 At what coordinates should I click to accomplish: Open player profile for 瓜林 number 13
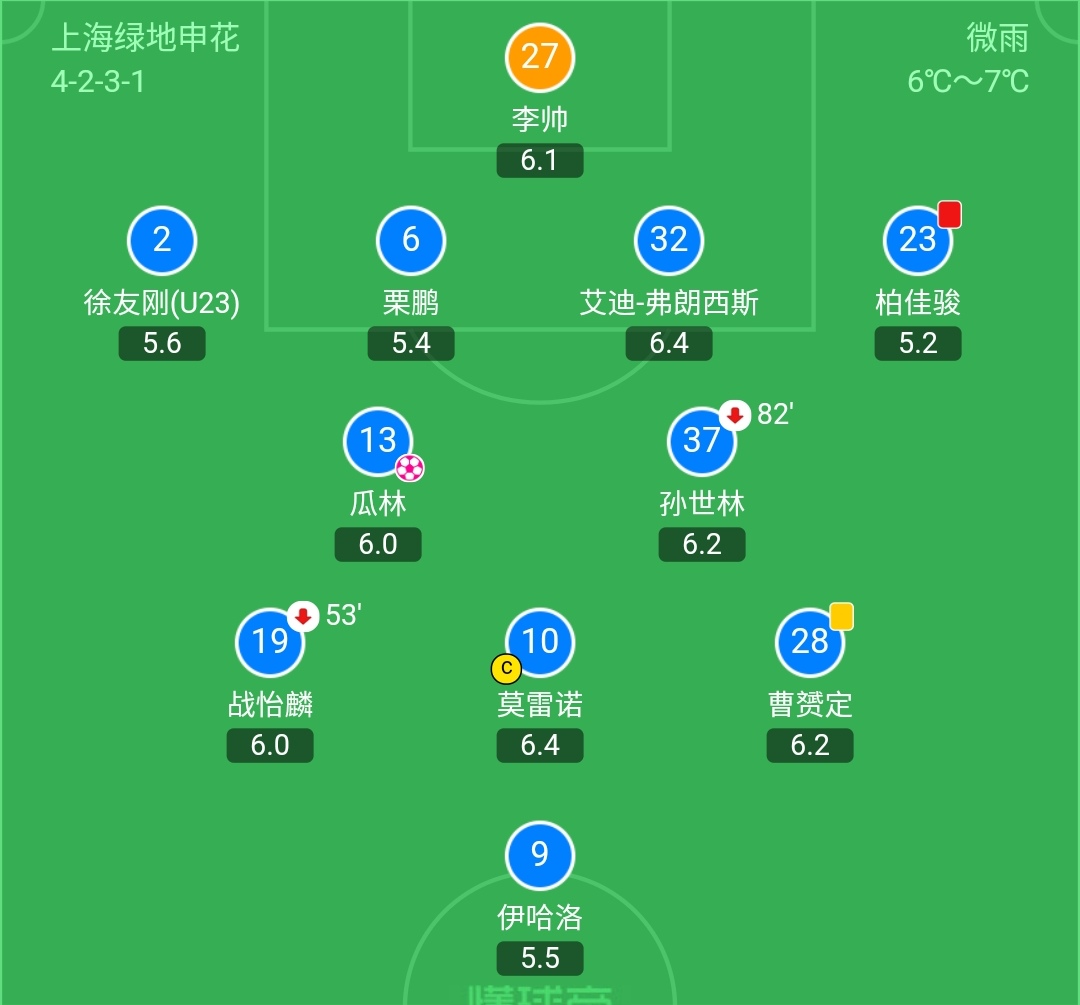coord(378,441)
